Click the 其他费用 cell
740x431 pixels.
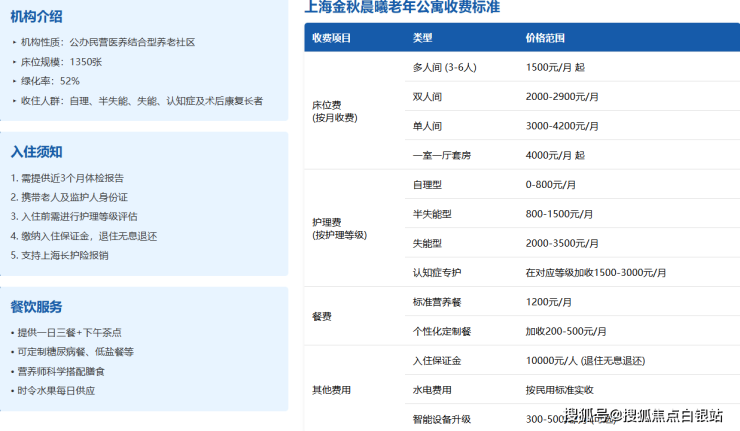point(331,389)
